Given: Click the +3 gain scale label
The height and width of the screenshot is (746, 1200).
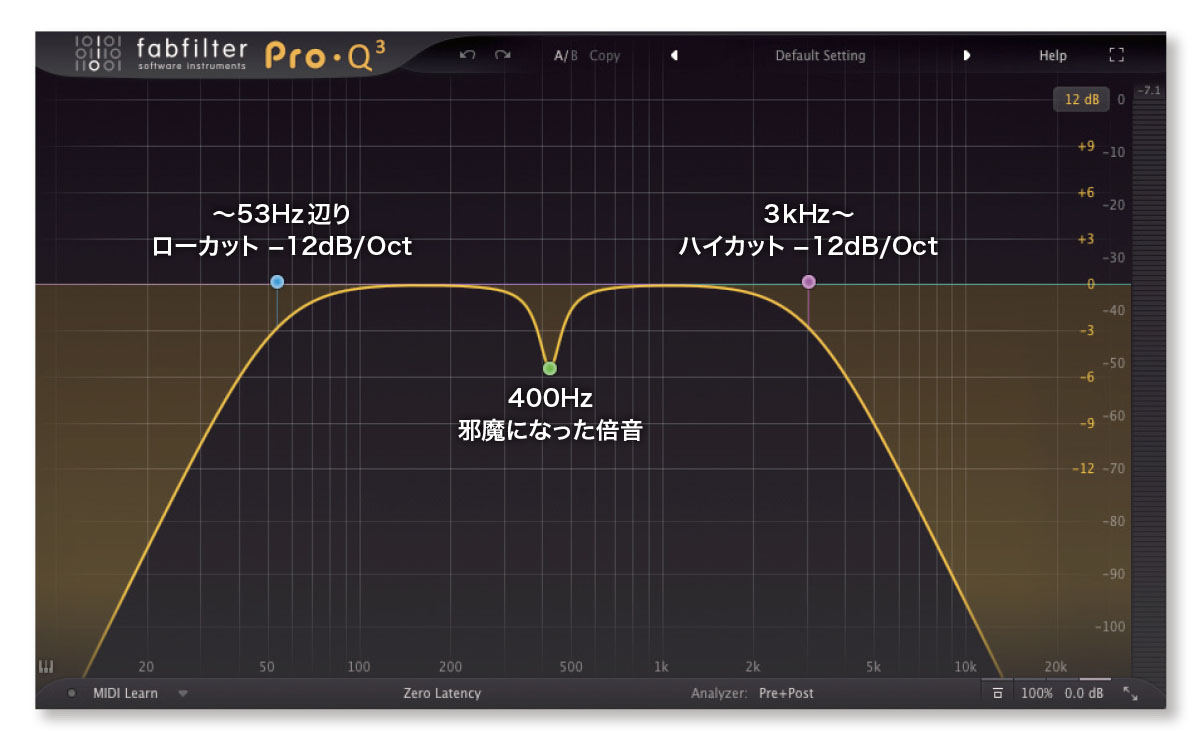Looking at the screenshot, I should [x=1086, y=239].
